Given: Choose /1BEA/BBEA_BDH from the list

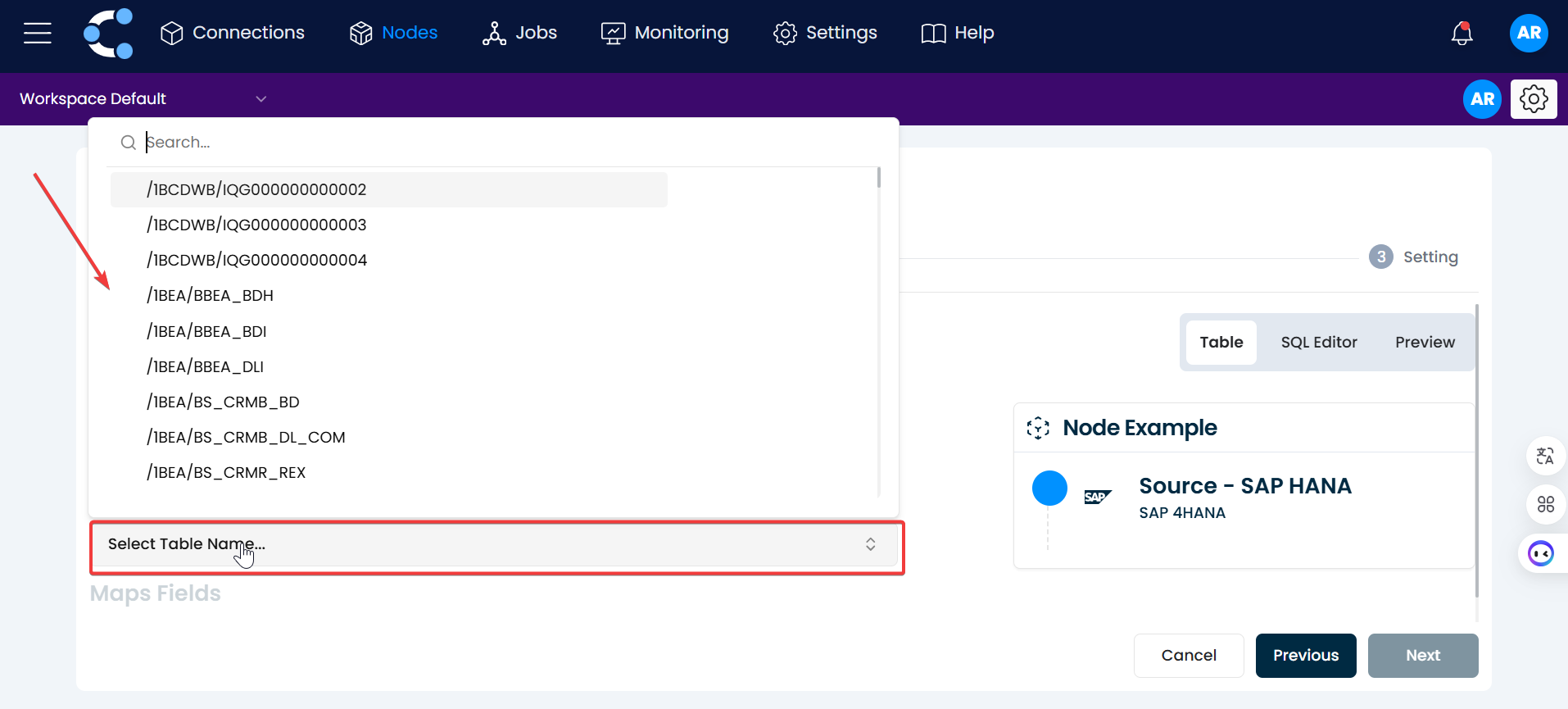Looking at the screenshot, I should pos(210,295).
